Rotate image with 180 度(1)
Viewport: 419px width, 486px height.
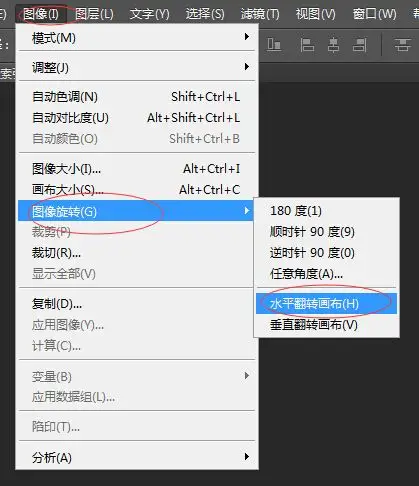[x=326, y=211]
